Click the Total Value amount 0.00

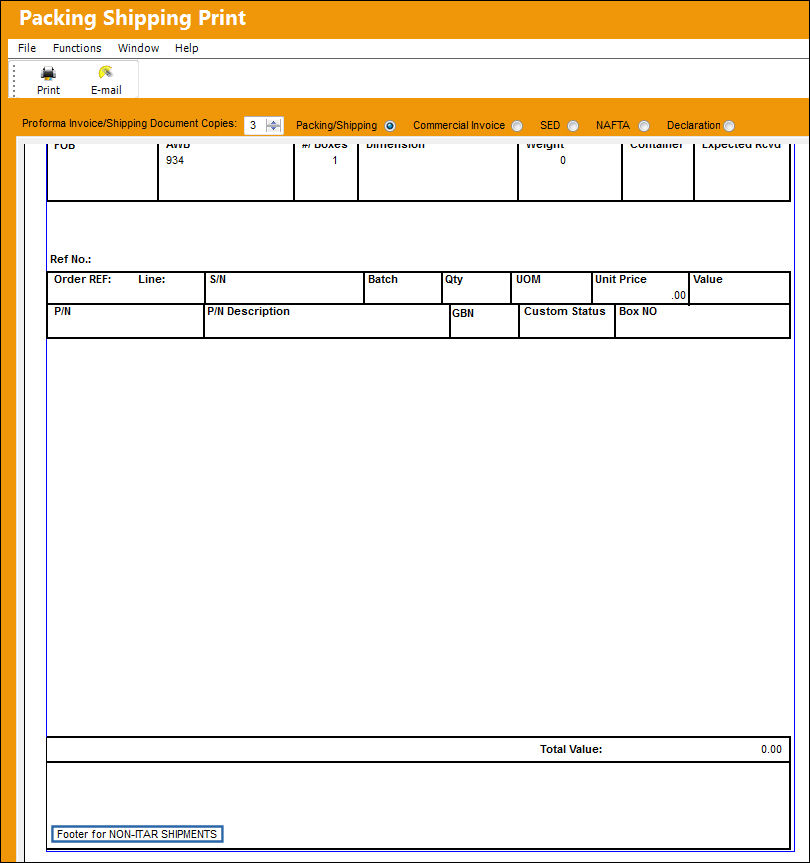(771, 749)
